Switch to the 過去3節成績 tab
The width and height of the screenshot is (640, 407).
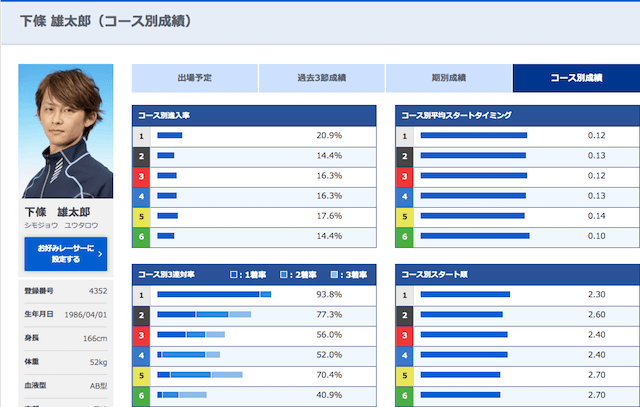tap(322, 78)
